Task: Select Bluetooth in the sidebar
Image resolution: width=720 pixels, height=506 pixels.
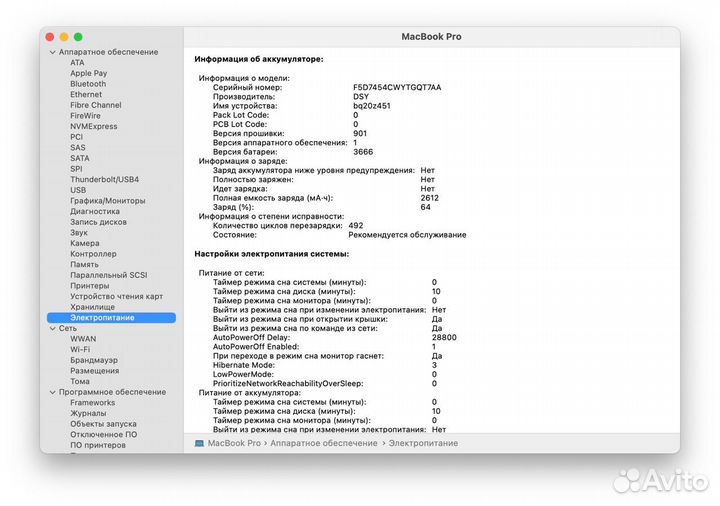Action: (x=88, y=84)
